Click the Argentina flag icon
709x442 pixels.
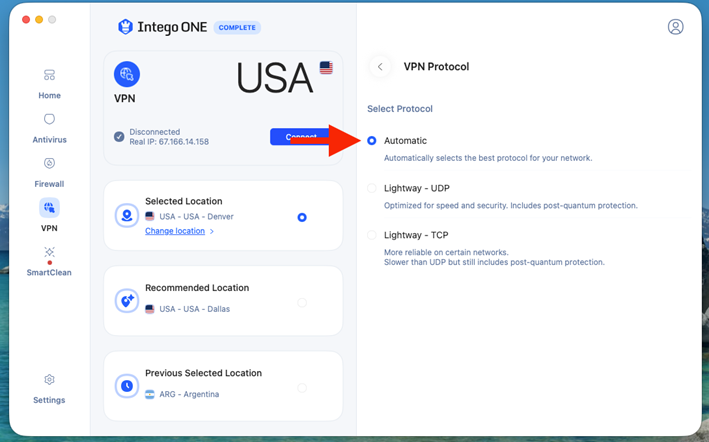[150, 395]
